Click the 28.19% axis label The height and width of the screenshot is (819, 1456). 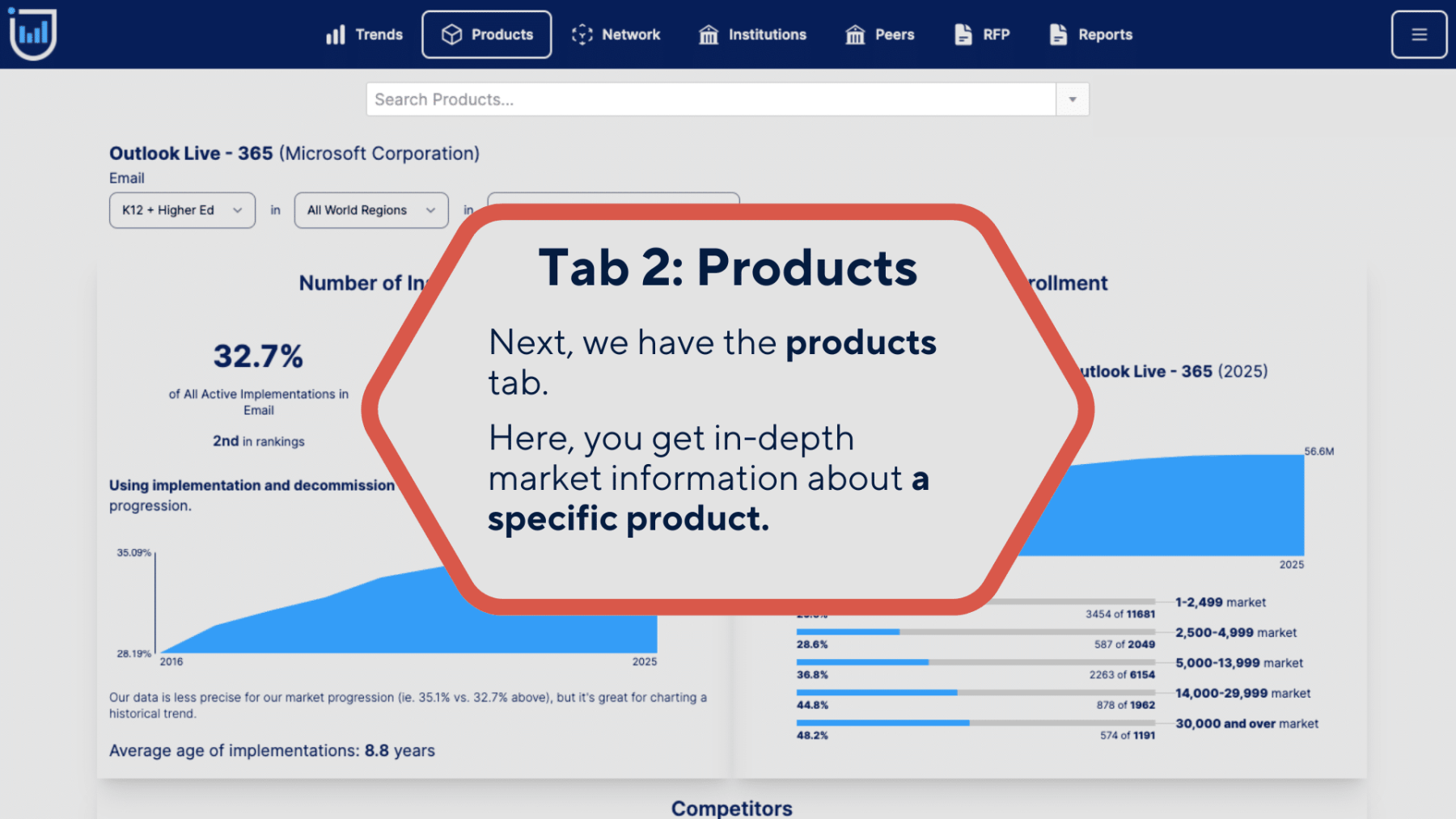coord(134,654)
